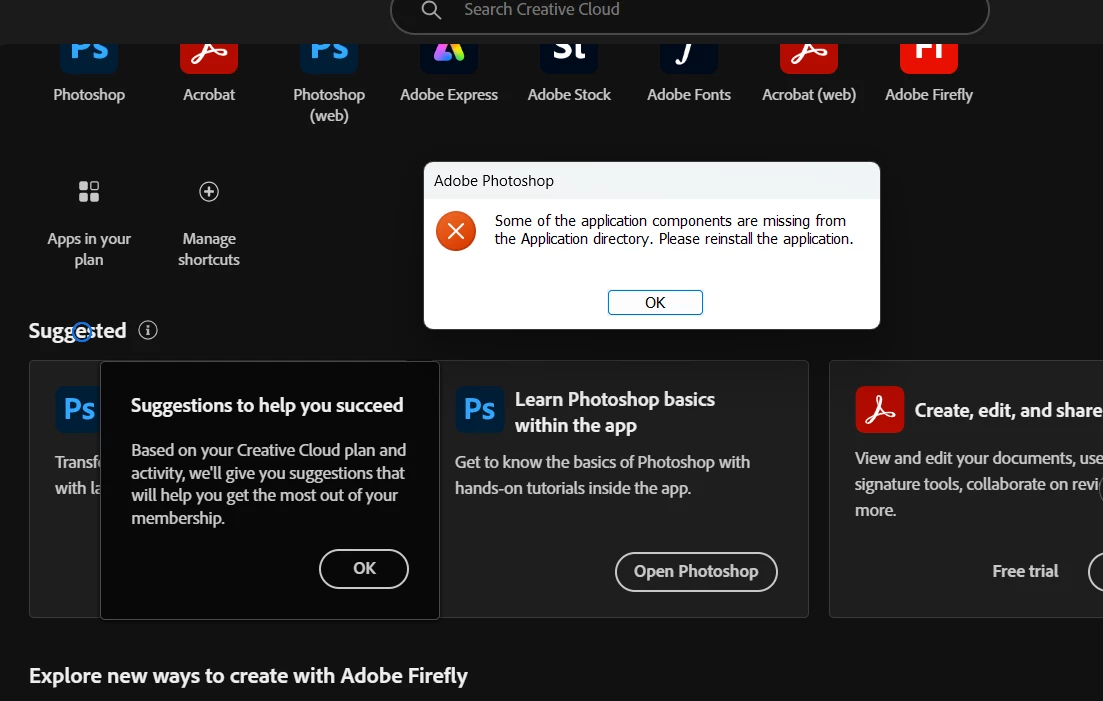Click the Free trial link

(x=1025, y=571)
